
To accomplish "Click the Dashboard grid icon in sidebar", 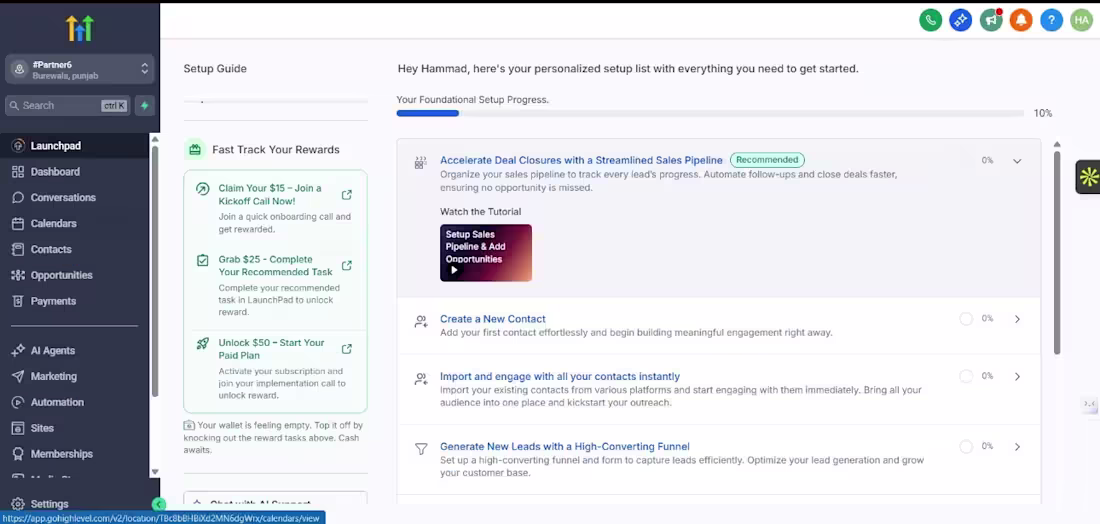I will 18,172.
